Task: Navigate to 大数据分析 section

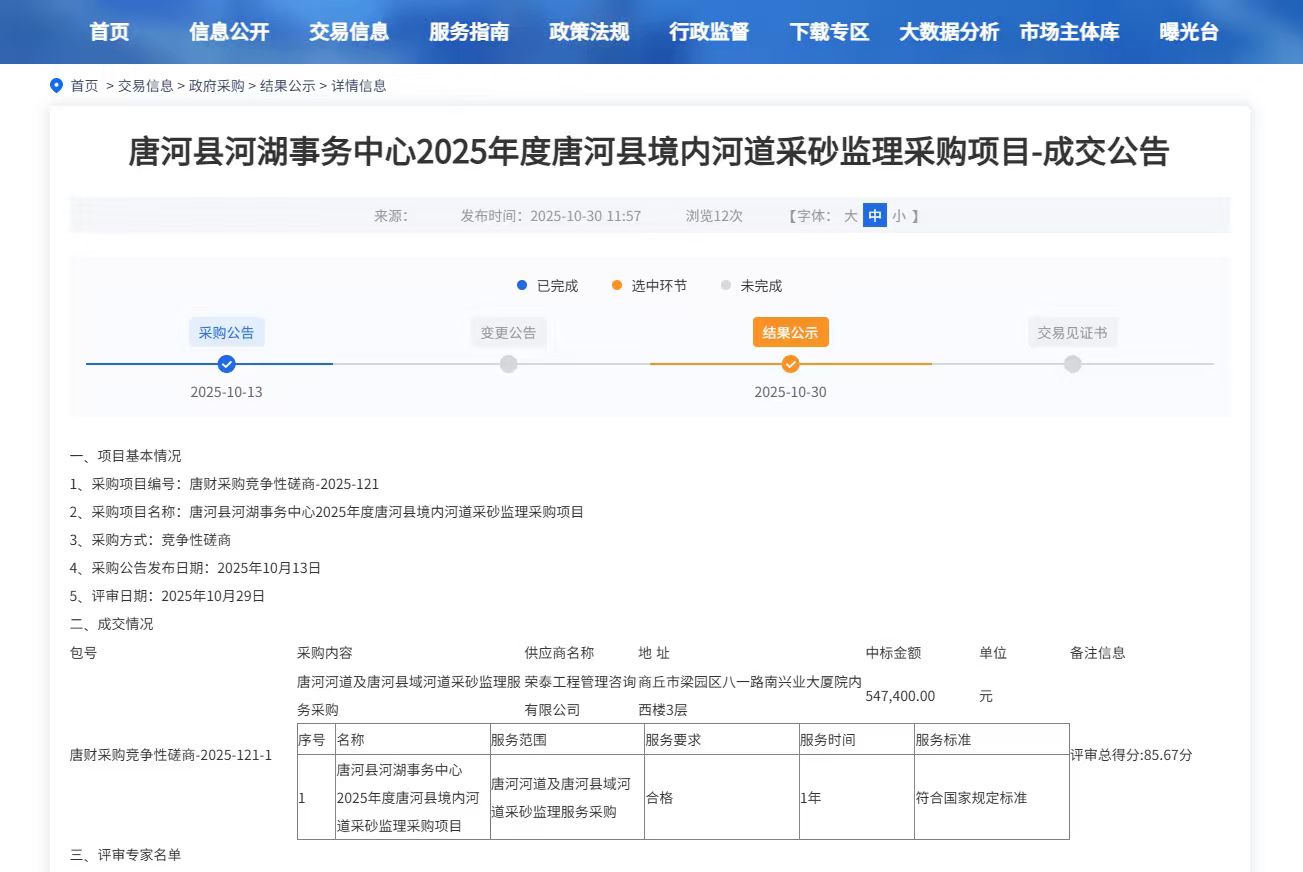Action: 949,32
